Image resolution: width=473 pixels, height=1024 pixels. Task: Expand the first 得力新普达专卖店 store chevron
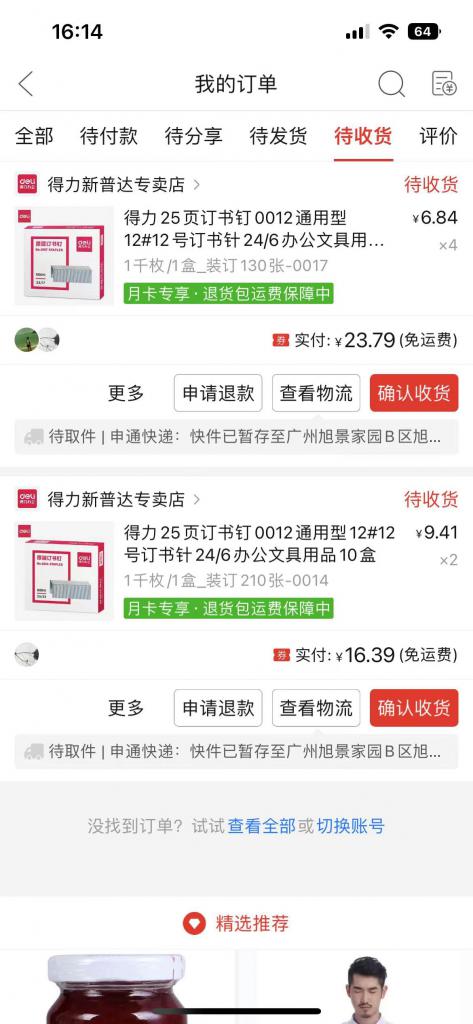[196, 185]
